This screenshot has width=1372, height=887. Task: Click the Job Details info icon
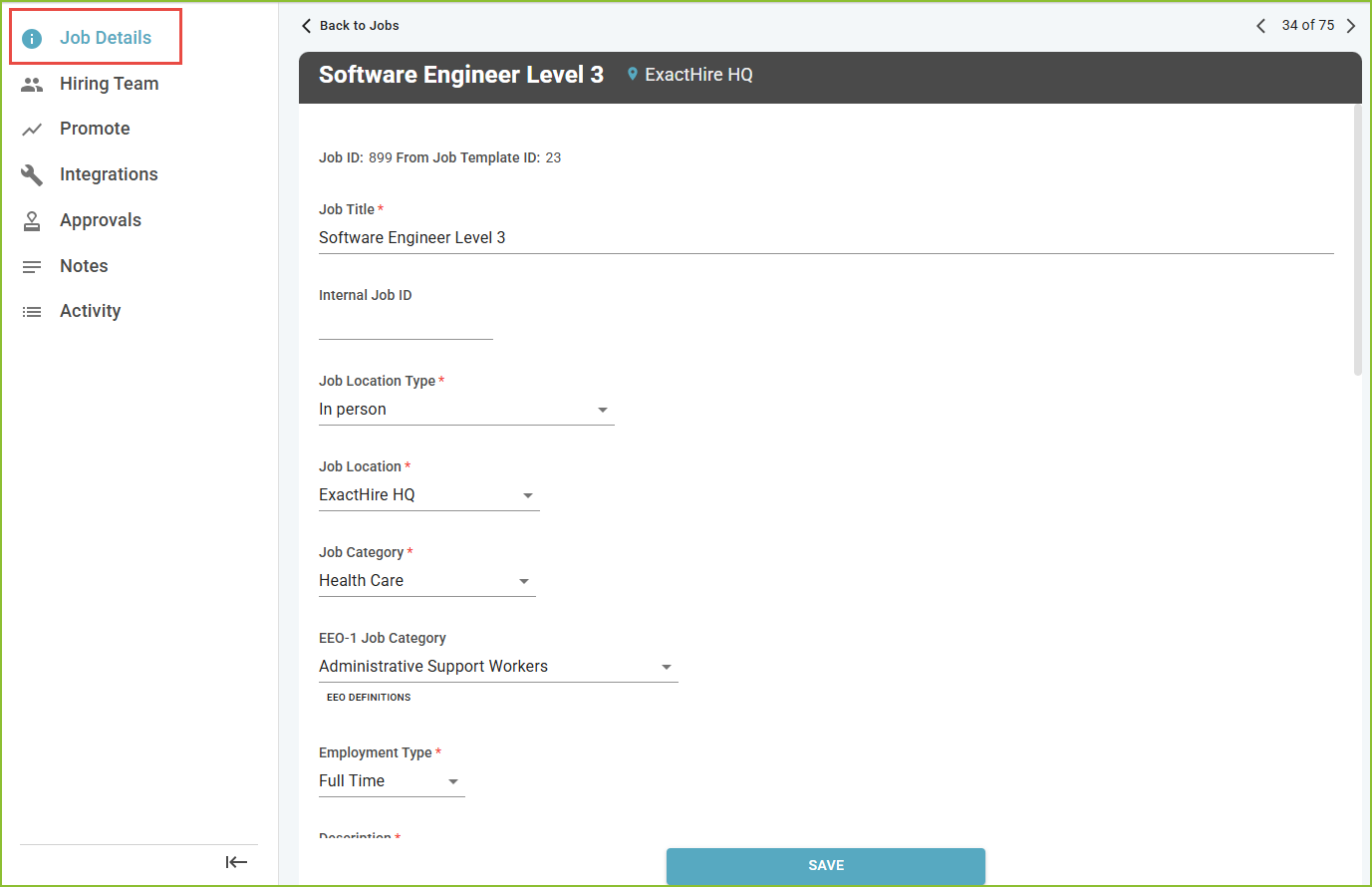(x=32, y=38)
